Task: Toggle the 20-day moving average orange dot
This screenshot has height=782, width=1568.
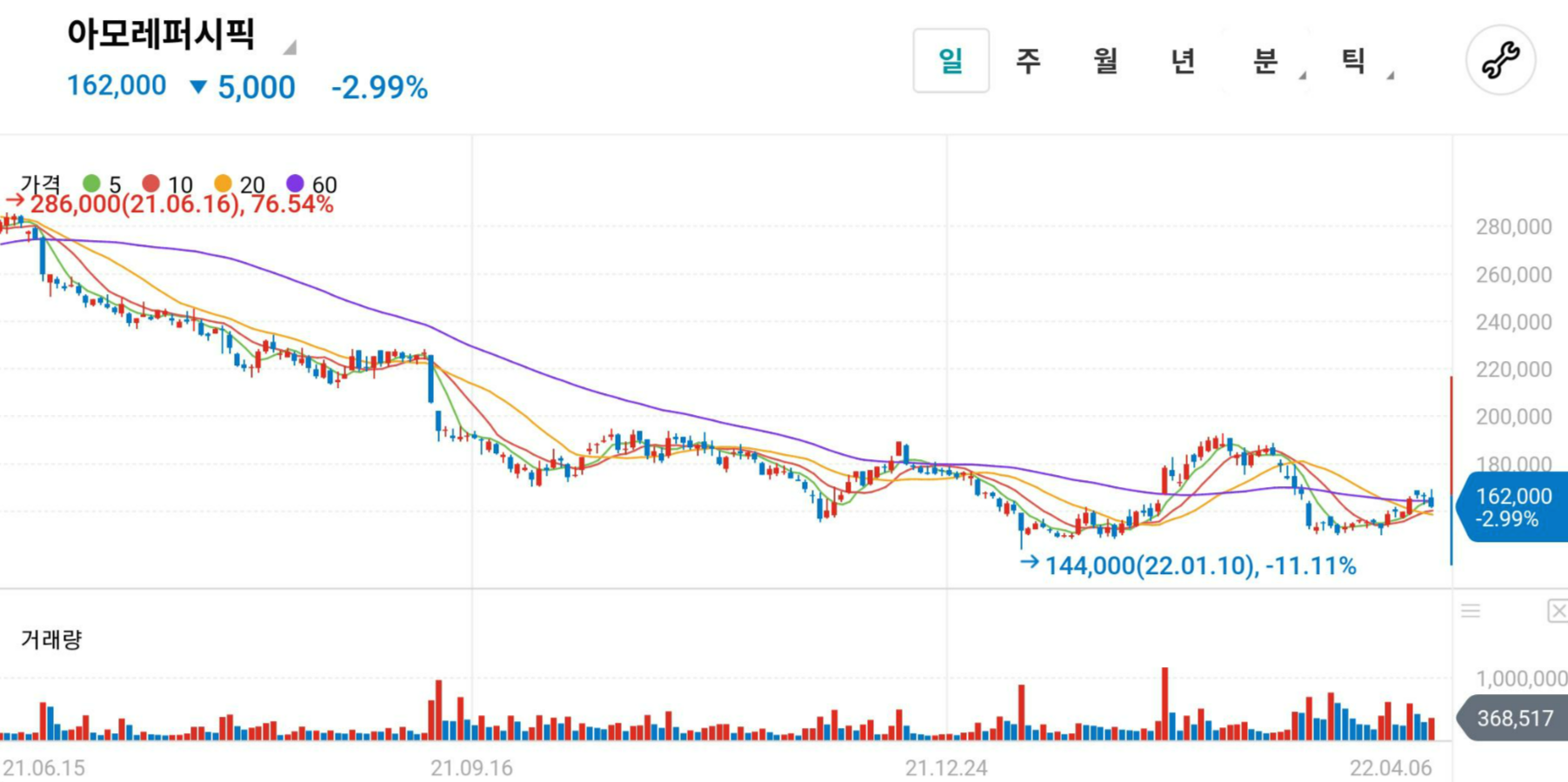Action: click(223, 184)
